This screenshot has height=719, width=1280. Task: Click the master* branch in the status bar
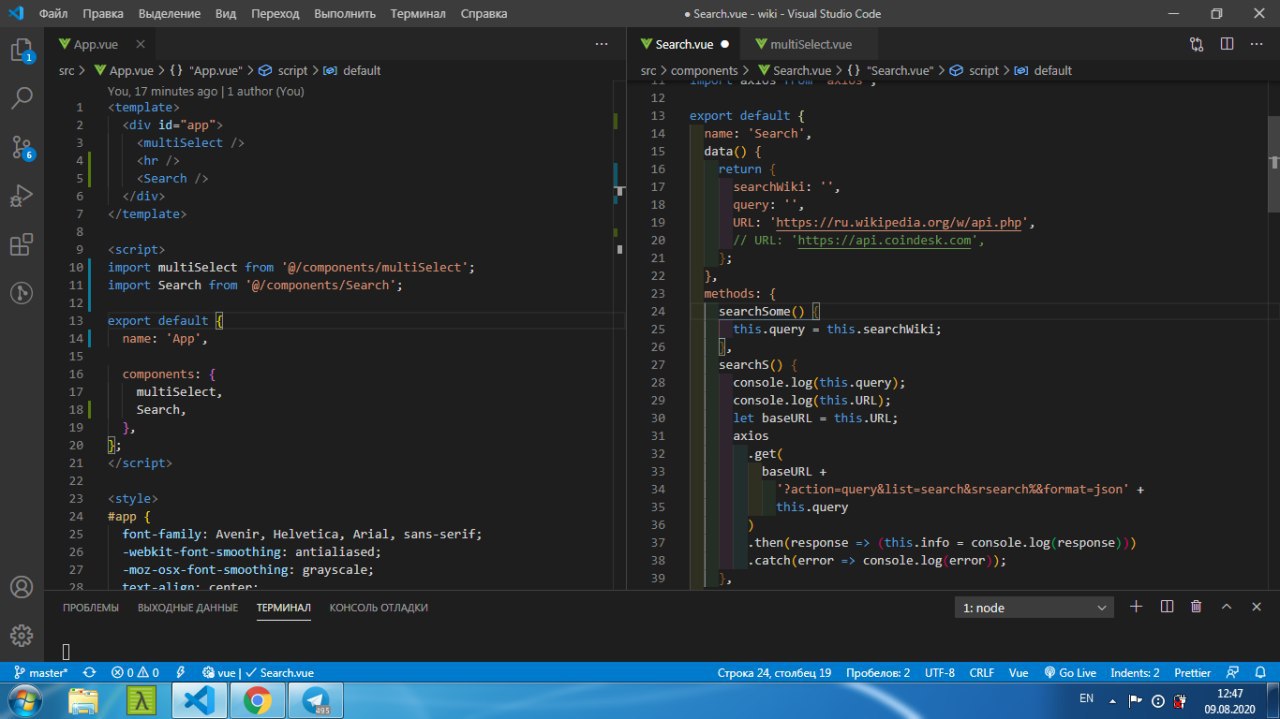click(x=41, y=673)
